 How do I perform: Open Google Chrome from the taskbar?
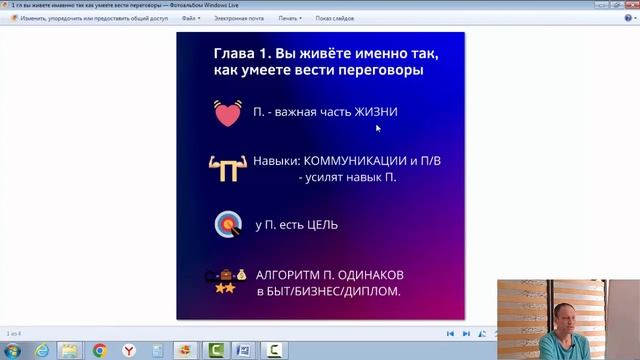pos(99,351)
